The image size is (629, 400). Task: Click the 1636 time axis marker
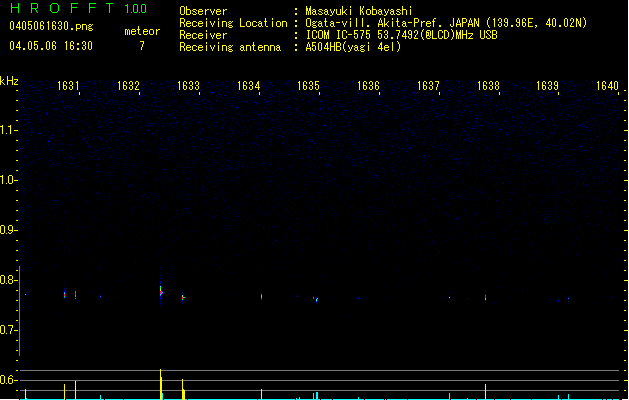368,86
